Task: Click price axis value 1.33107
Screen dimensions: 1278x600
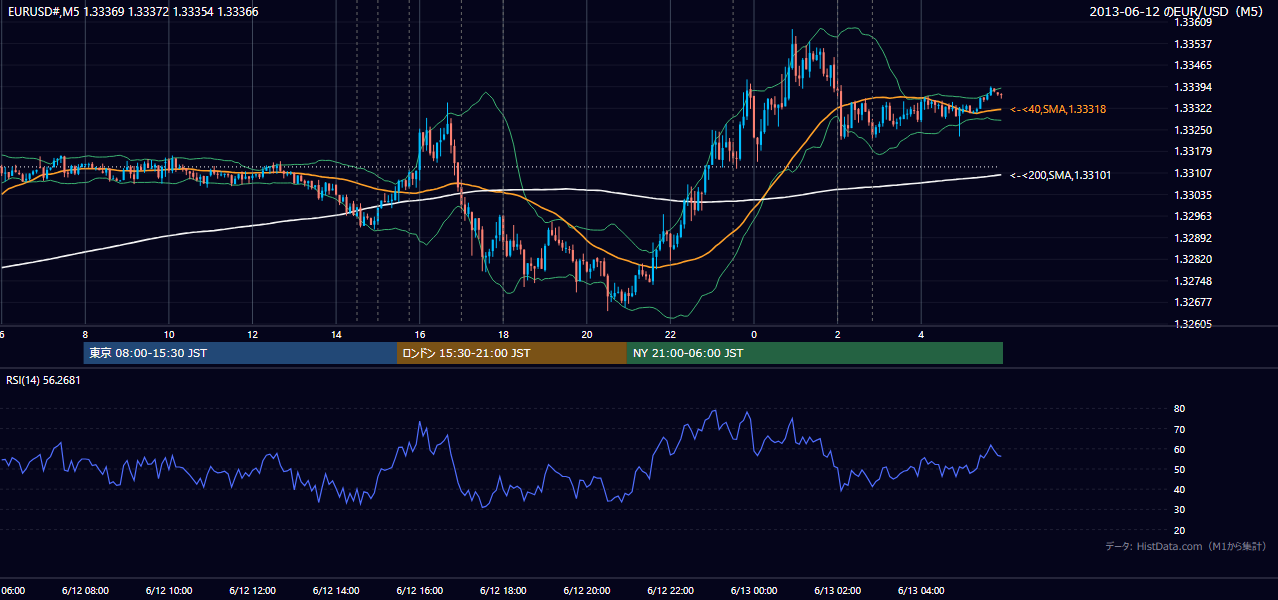Action: (1192, 173)
